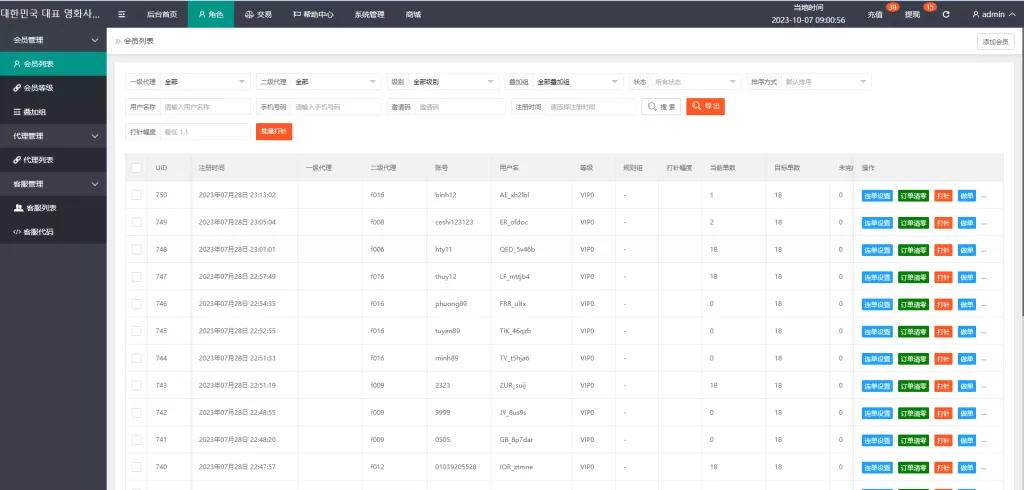Check the checkbox for UID 750
Viewport: 1024px width, 490px height.
tap(136, 194)
